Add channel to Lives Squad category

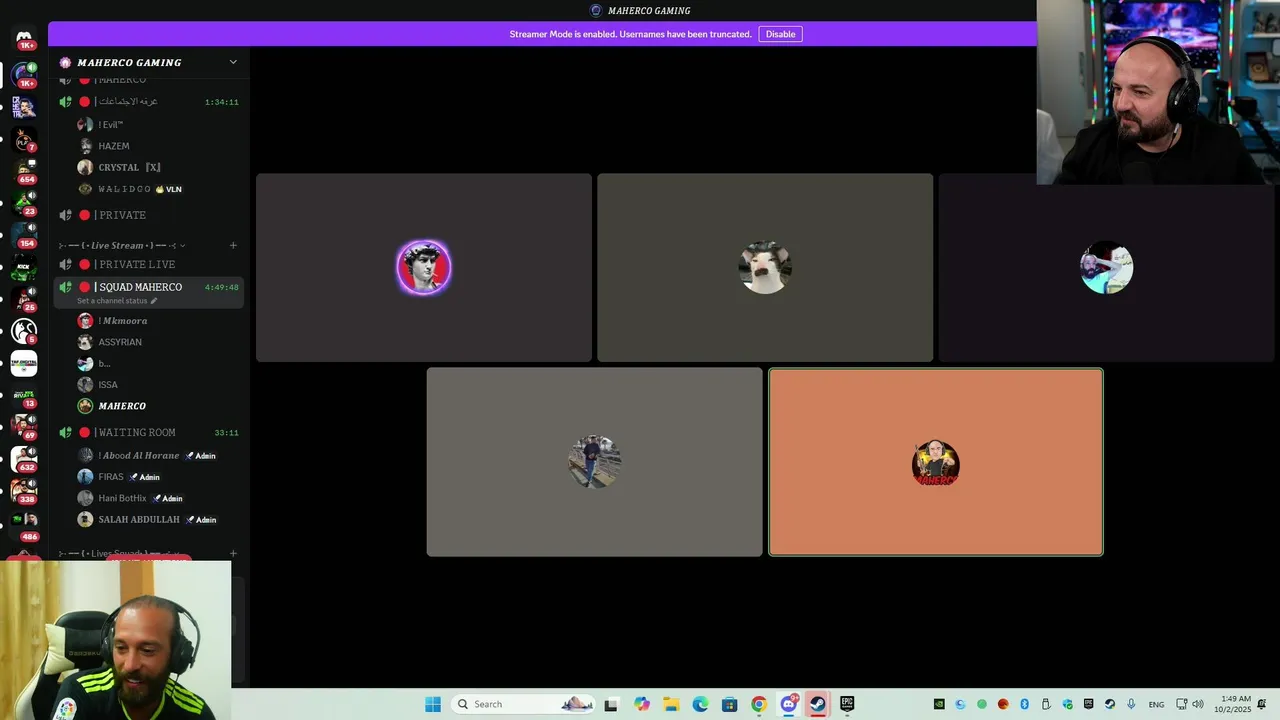pyautogui.click(x=233, y=553)
